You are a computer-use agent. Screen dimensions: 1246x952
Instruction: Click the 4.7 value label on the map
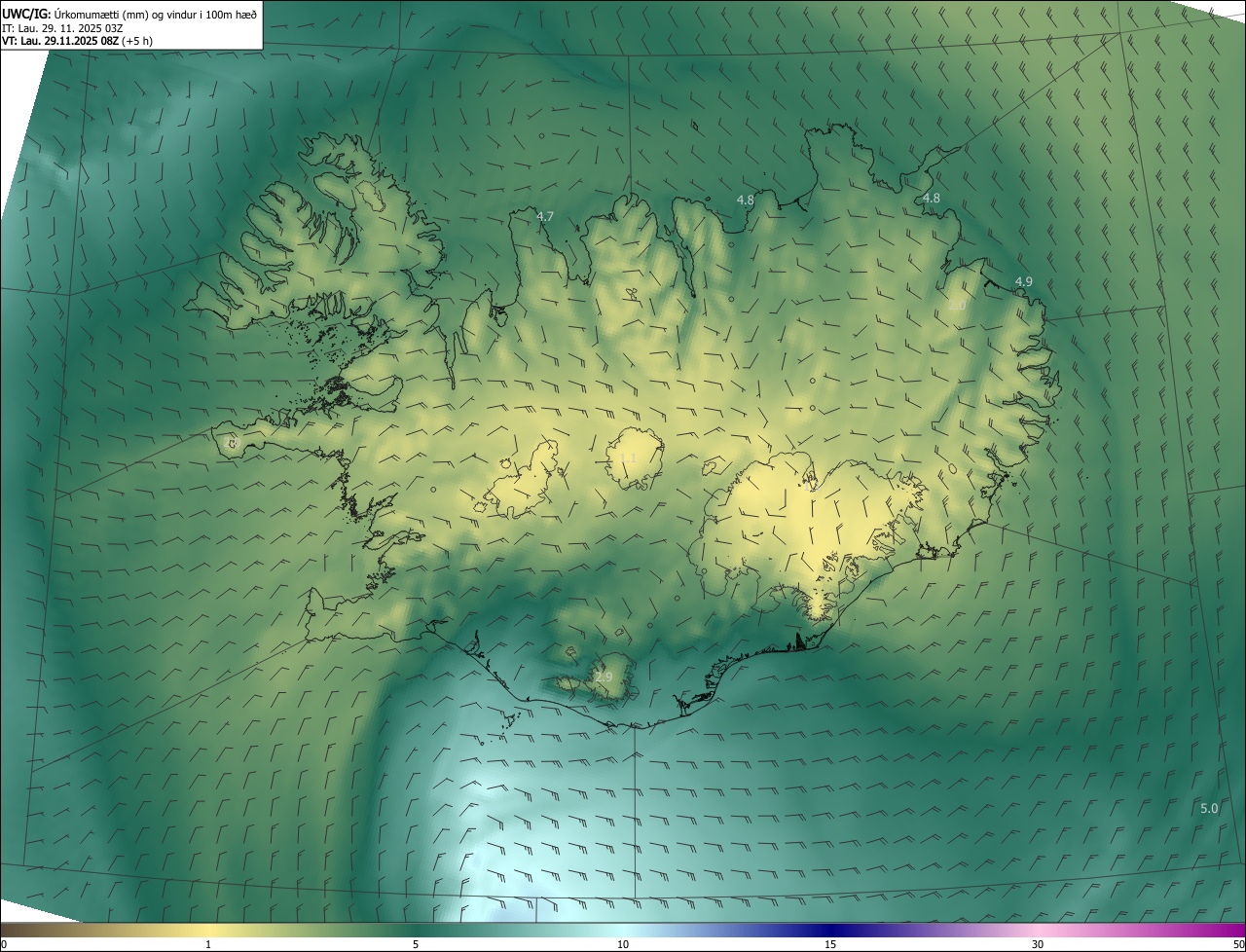point(545,216)
